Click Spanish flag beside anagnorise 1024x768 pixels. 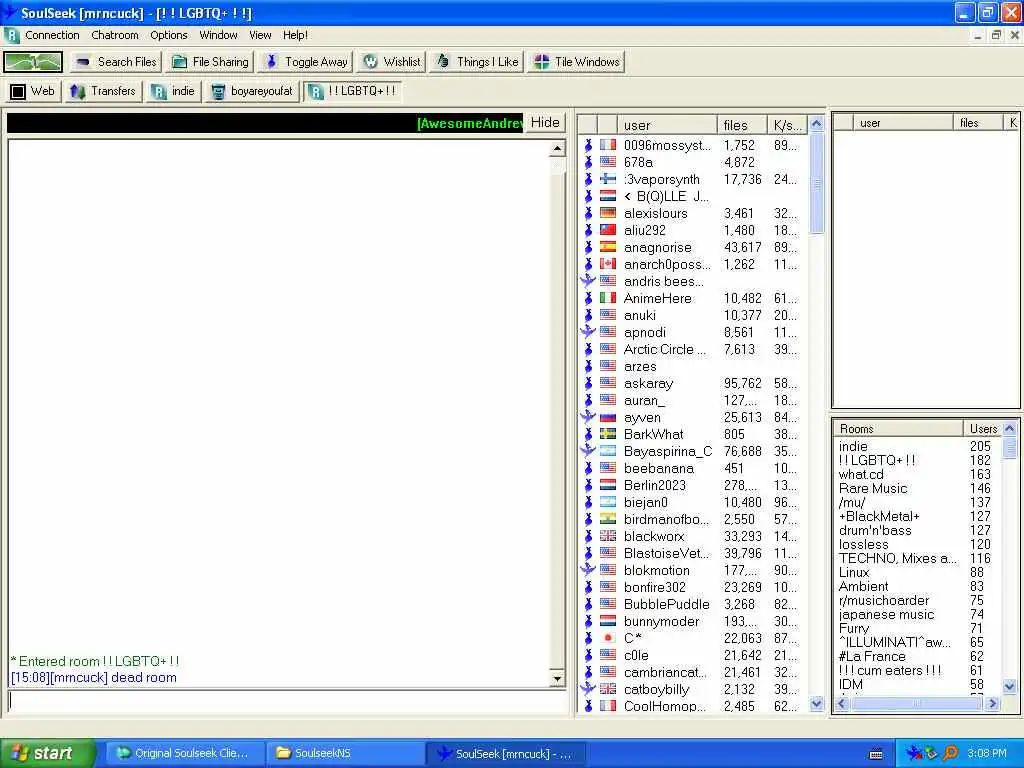608,247
